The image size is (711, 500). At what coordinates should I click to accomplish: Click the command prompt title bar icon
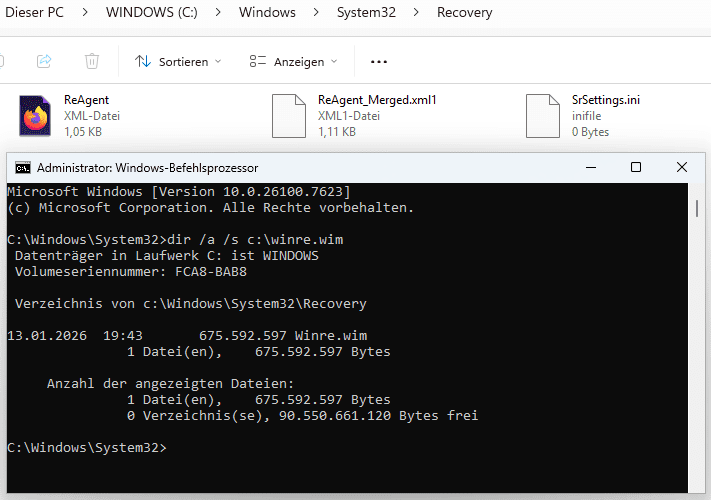click(x=22, y=168)
